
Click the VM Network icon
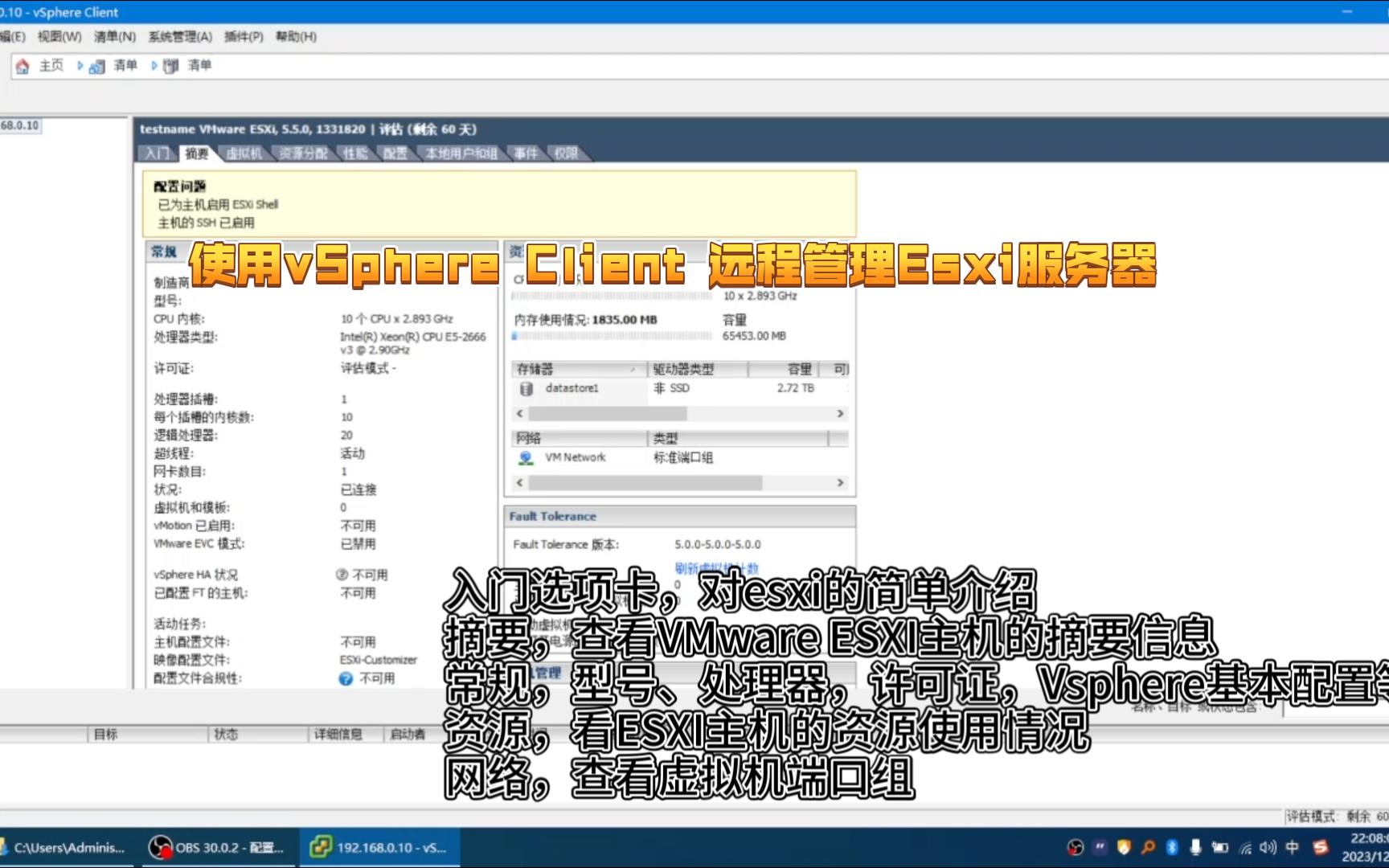coord(526,458)
